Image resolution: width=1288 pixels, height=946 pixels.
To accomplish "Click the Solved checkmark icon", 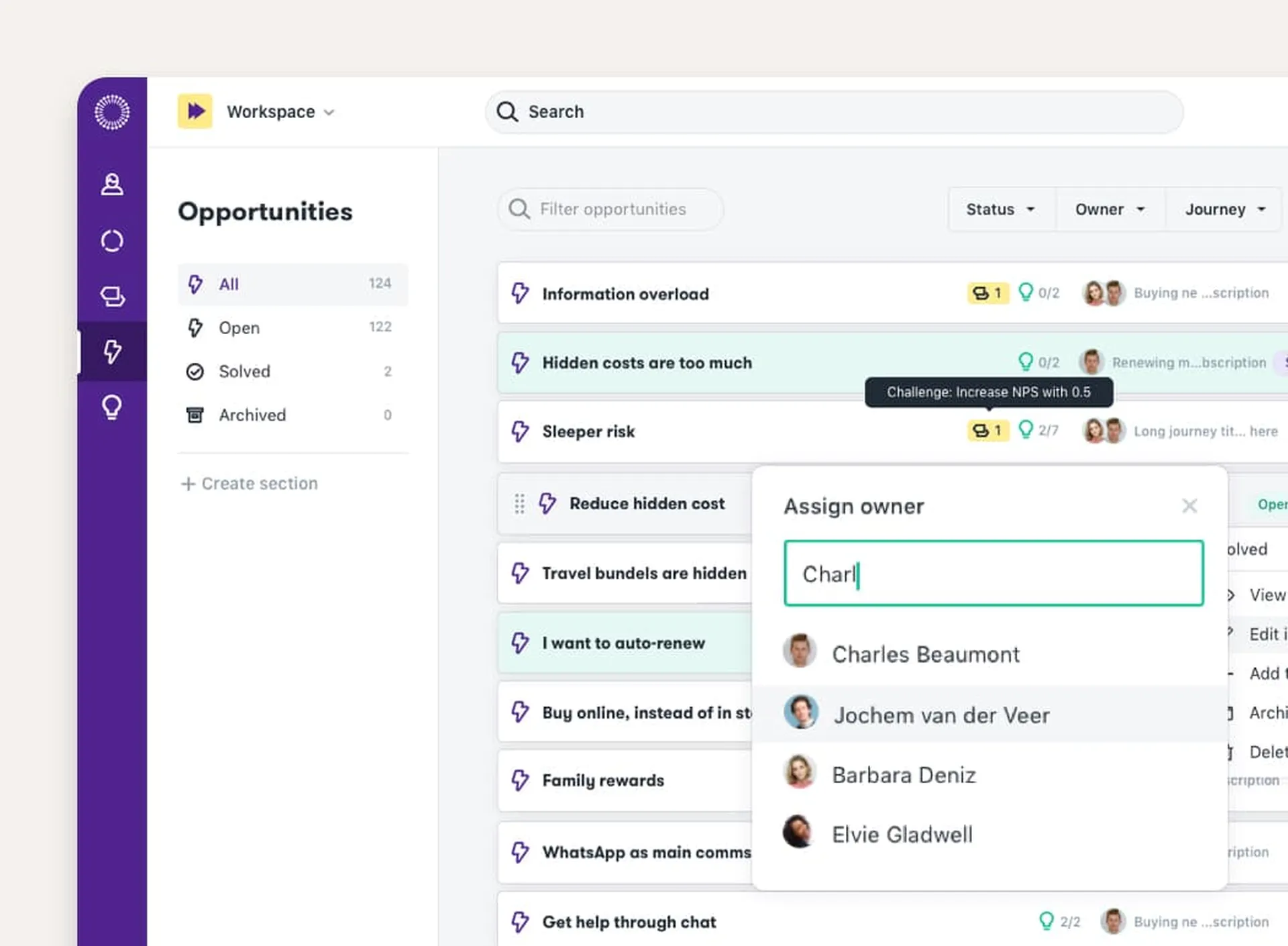I will (x=195, y=371).
